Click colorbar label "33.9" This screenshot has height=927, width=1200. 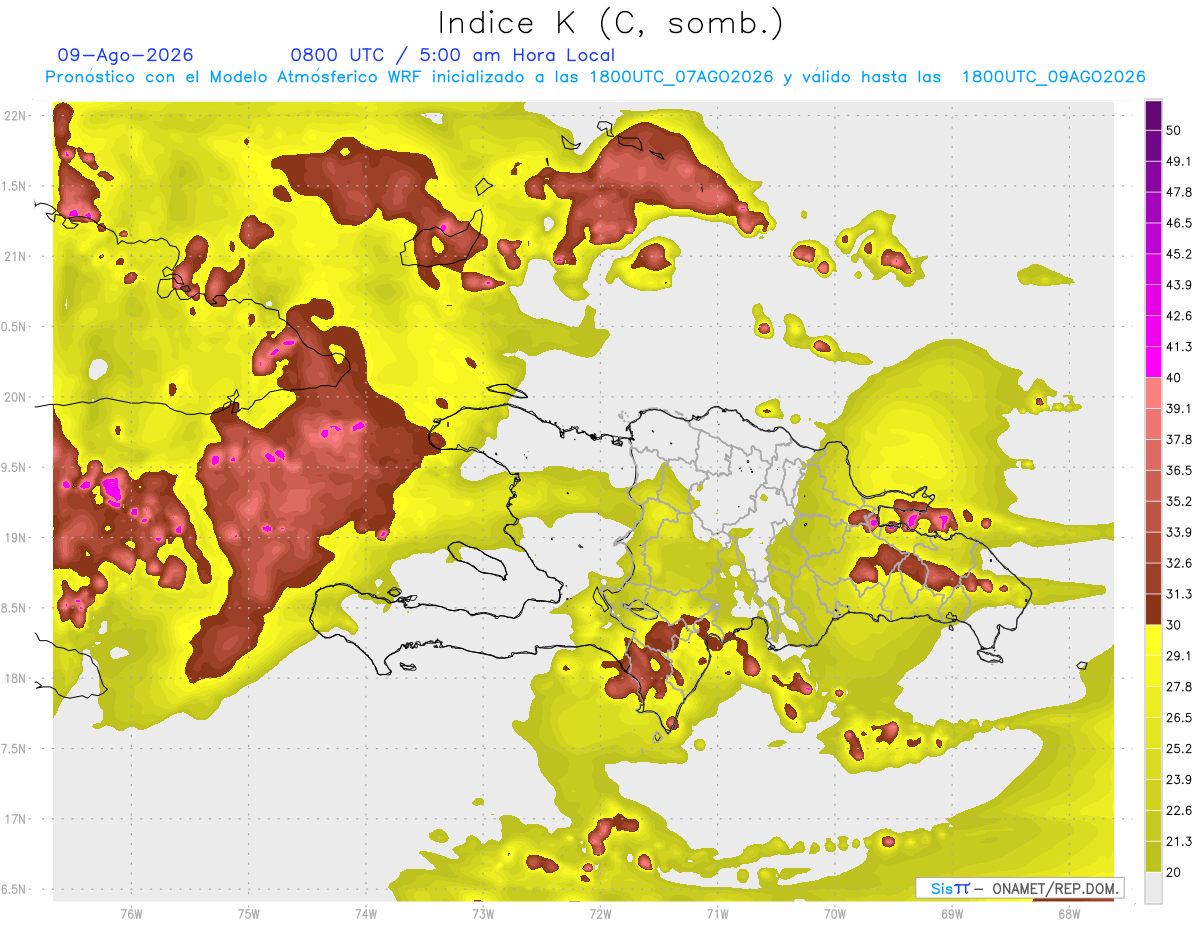point(1179,532)
